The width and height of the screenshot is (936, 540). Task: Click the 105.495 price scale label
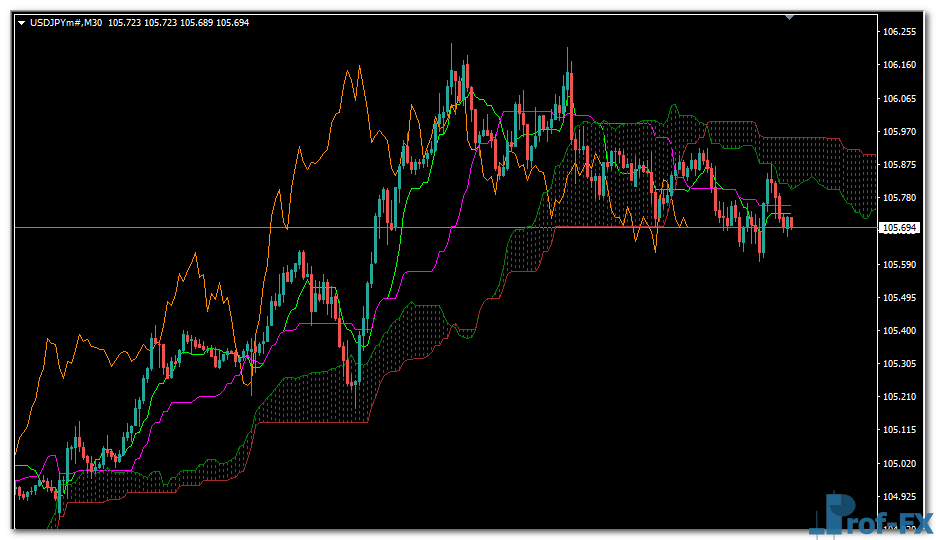point(901,297)
